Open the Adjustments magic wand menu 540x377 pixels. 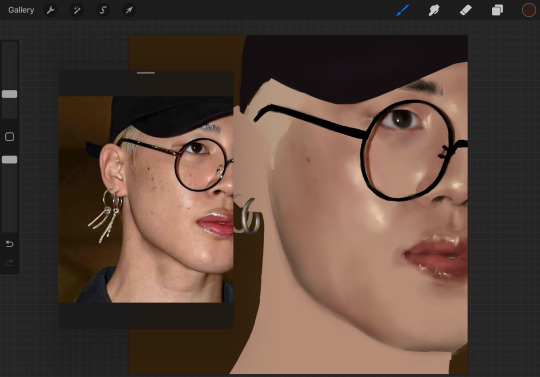pos(76,10)
